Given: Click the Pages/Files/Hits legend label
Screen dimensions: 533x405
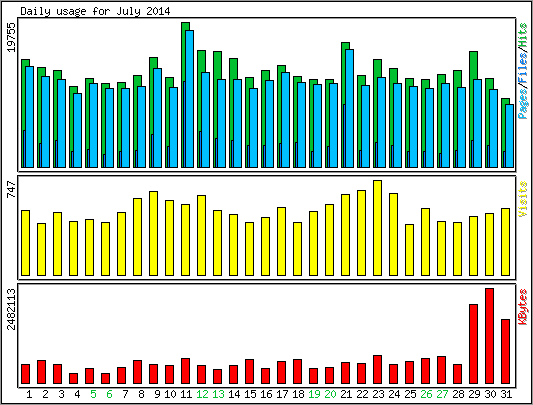Looking at the screenshot, I should [523, 71].
